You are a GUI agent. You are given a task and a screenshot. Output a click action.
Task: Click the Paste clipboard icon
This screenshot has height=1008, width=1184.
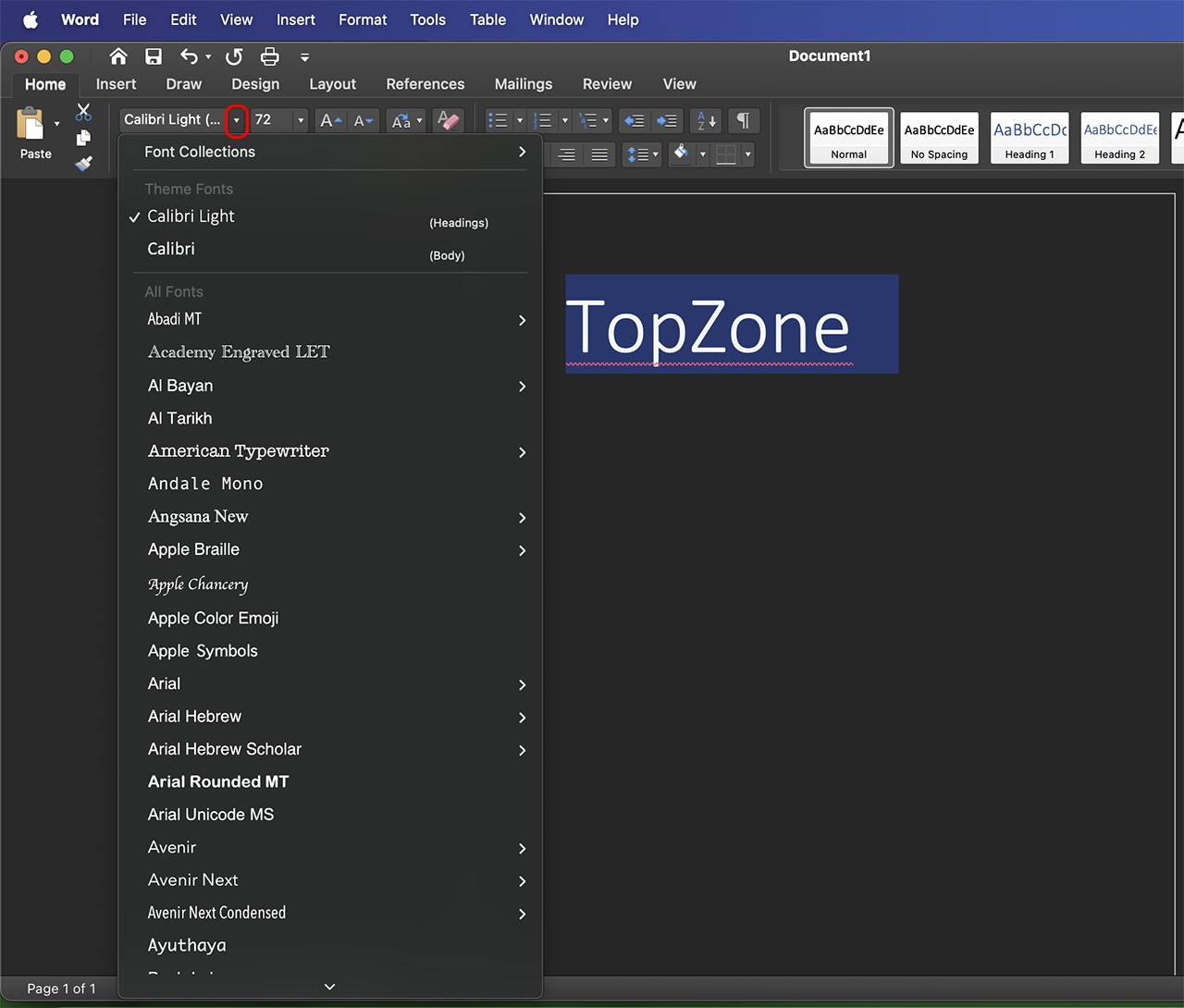(31, 124)
